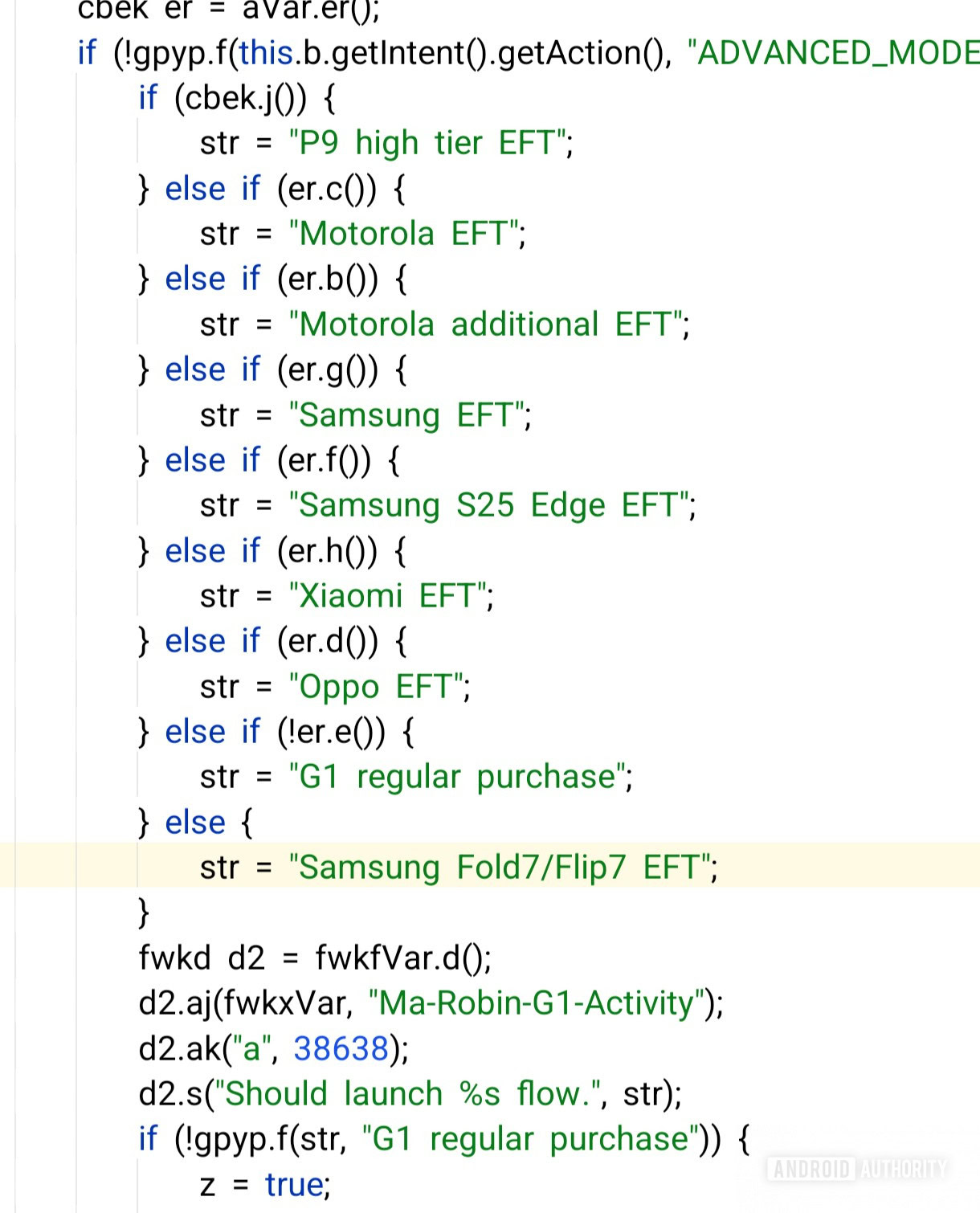Click the number 38638
This screenshot has width=980, height=1213.
click(x=341, y=1048)
